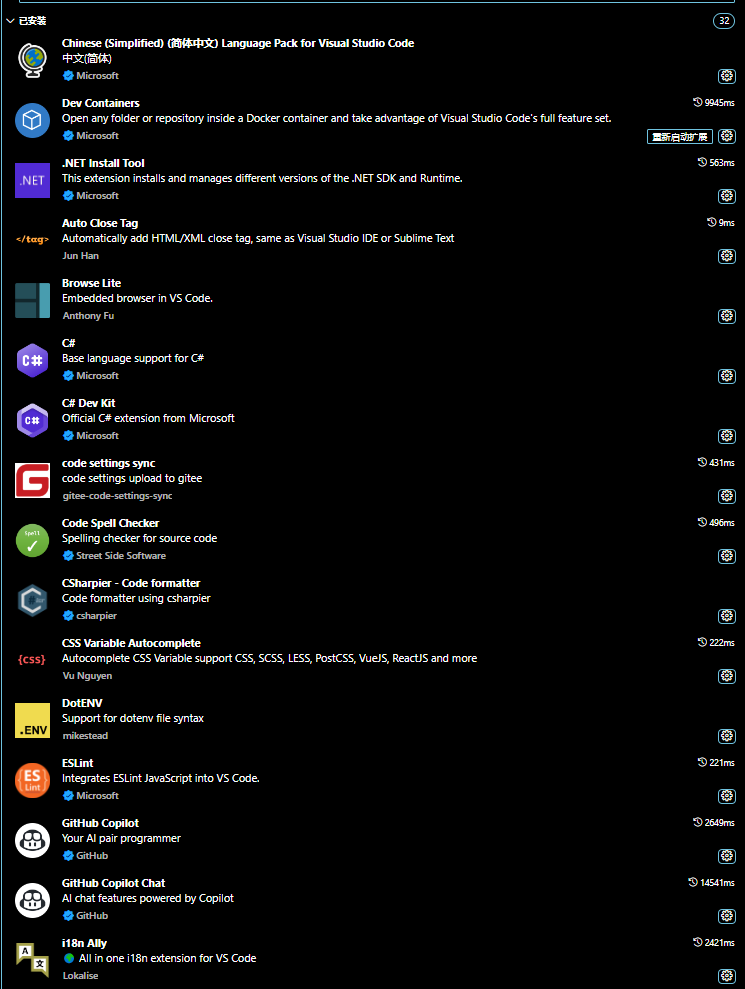This screenshot has height=989, width=745.
Task: Open manage gear for Dev Containers
Action: [x=727, y=136]
